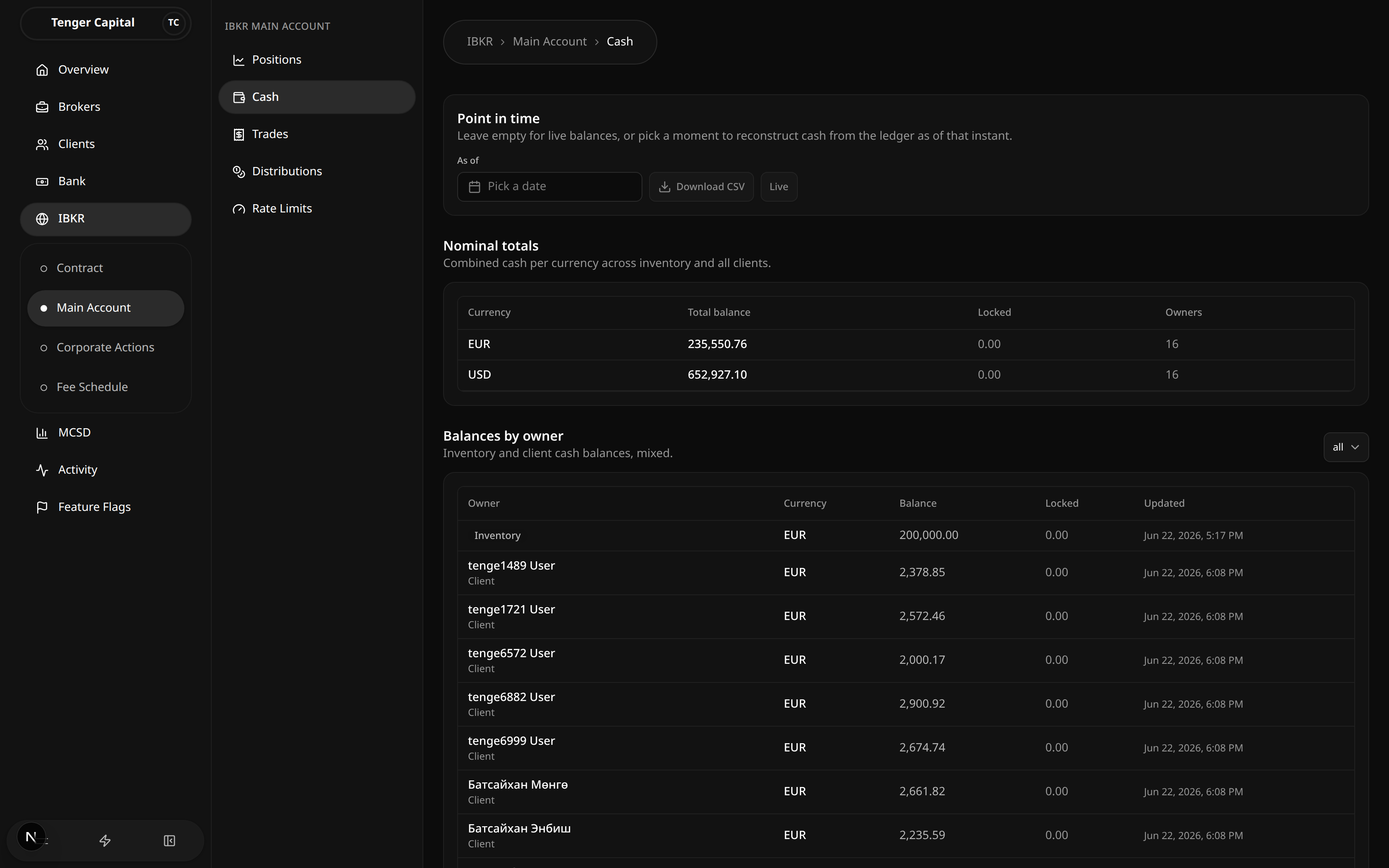Click the tenge6572 User owner name
Viewport: 1389px width, 868px height.
tap(511, 653)
